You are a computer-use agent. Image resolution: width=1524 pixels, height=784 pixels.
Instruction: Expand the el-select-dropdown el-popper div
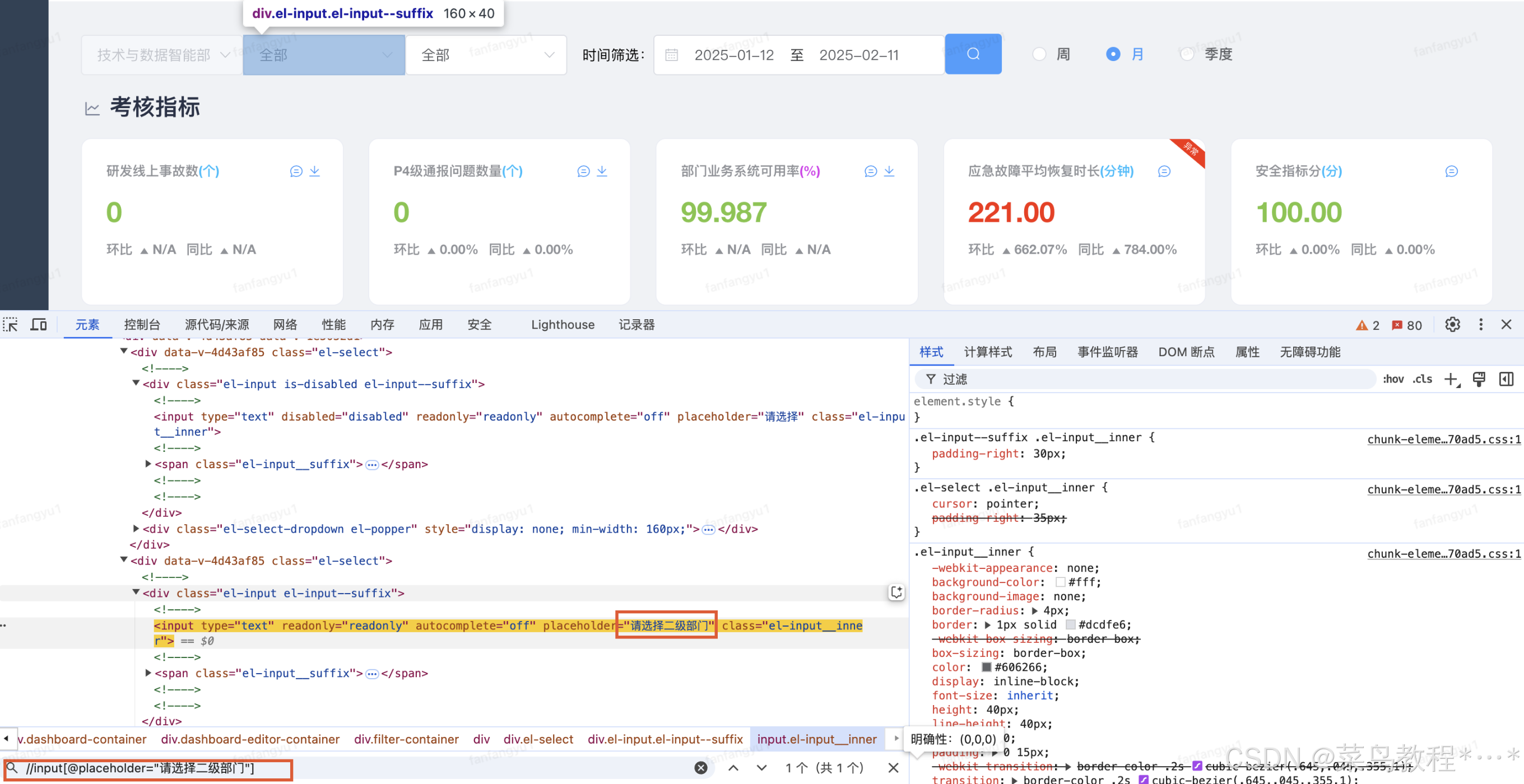point(136,528)
